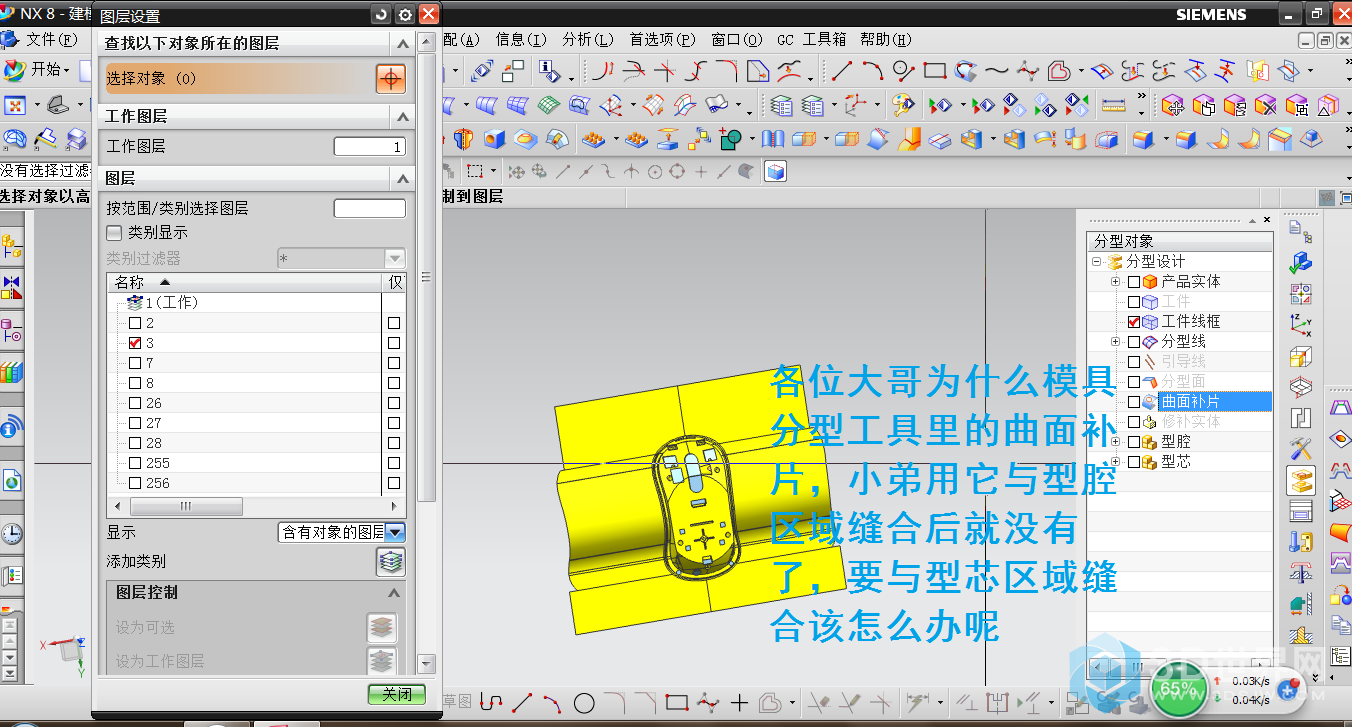This screenshot has height=727, width=1352.
Task: Collapse the 图层控制 section
Action: pos(395,593)
